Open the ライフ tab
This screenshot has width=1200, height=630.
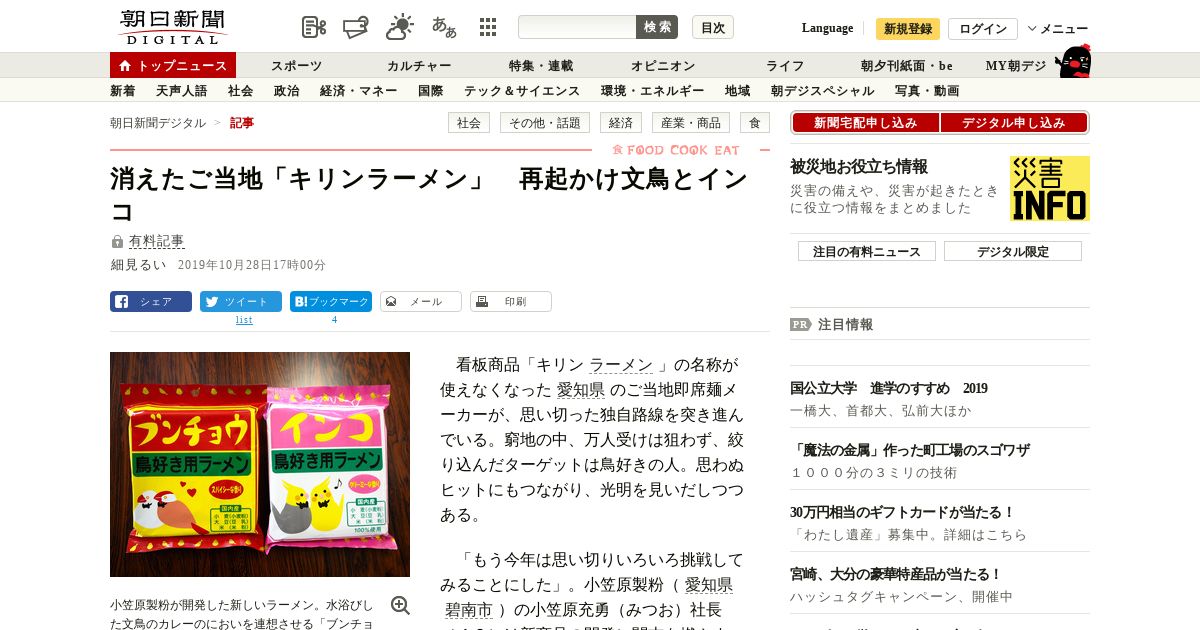pos(785,66)
